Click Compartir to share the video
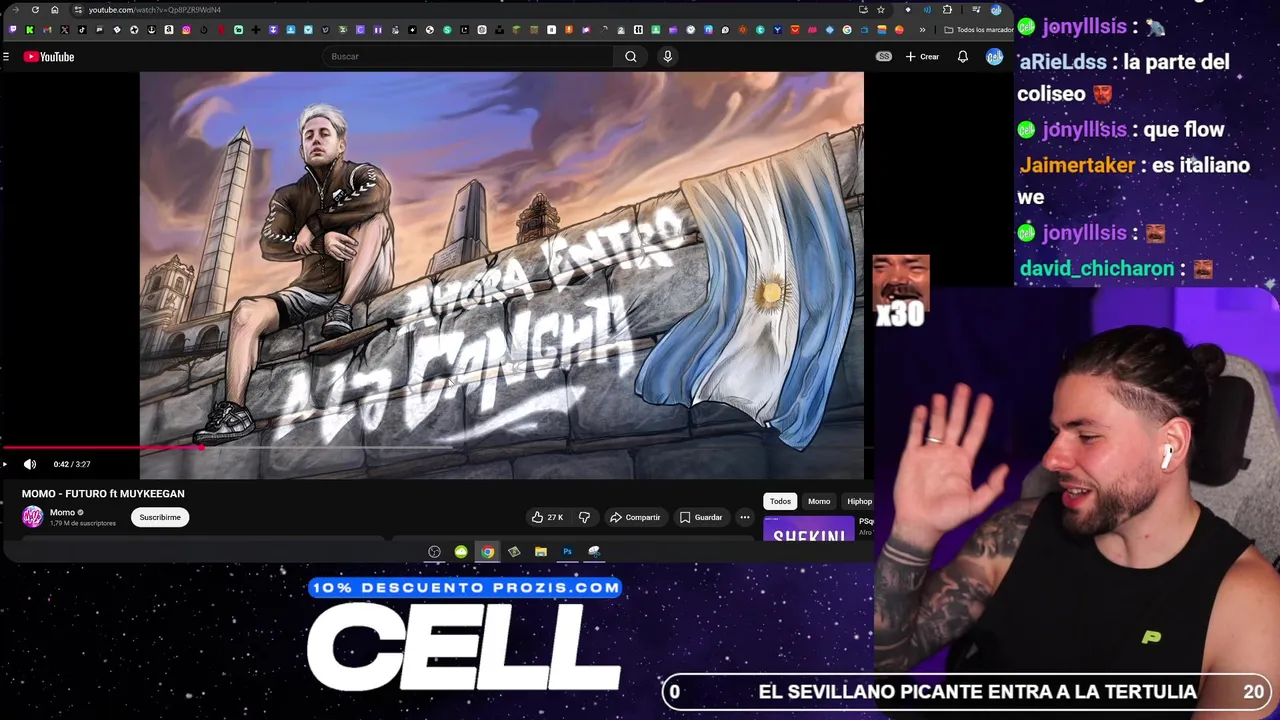 click(635, 517)
